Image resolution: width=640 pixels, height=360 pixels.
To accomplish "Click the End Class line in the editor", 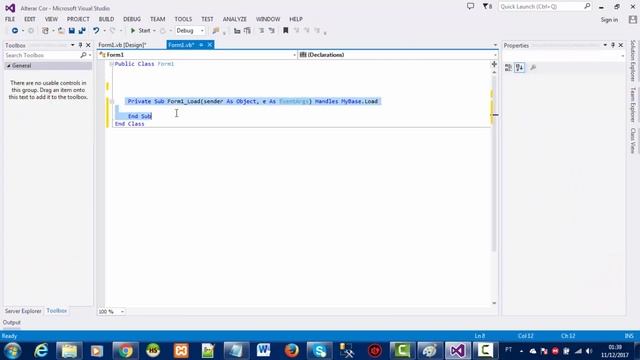I will tap(129, 124).
